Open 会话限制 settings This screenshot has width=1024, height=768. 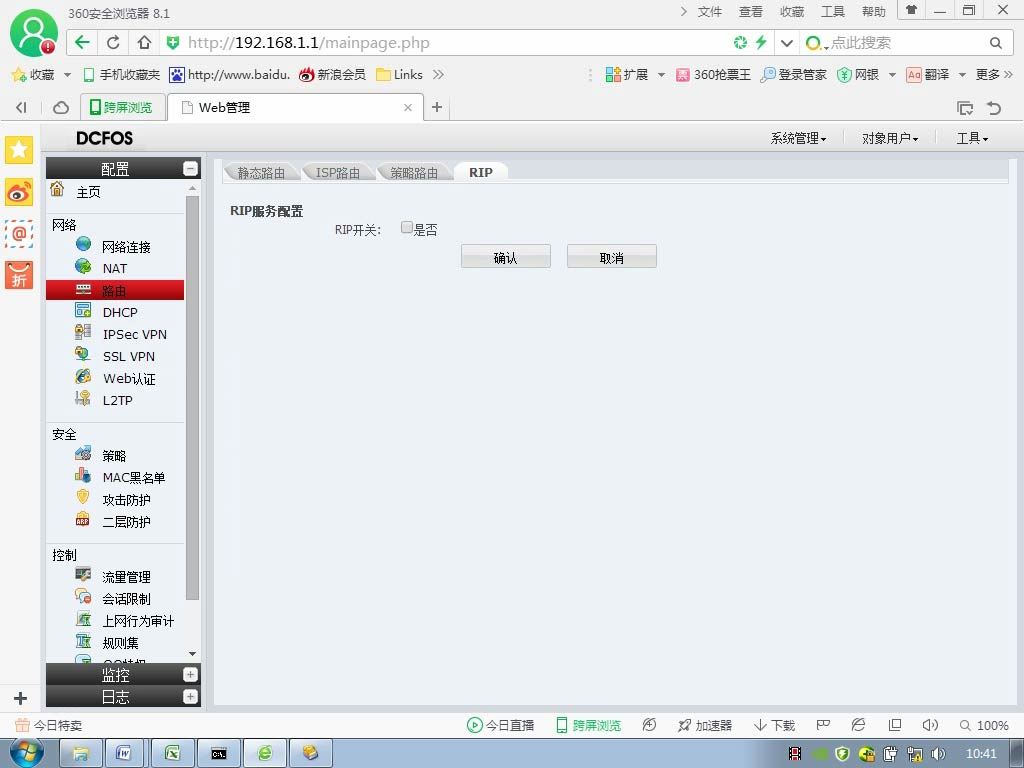click(127, 599)
